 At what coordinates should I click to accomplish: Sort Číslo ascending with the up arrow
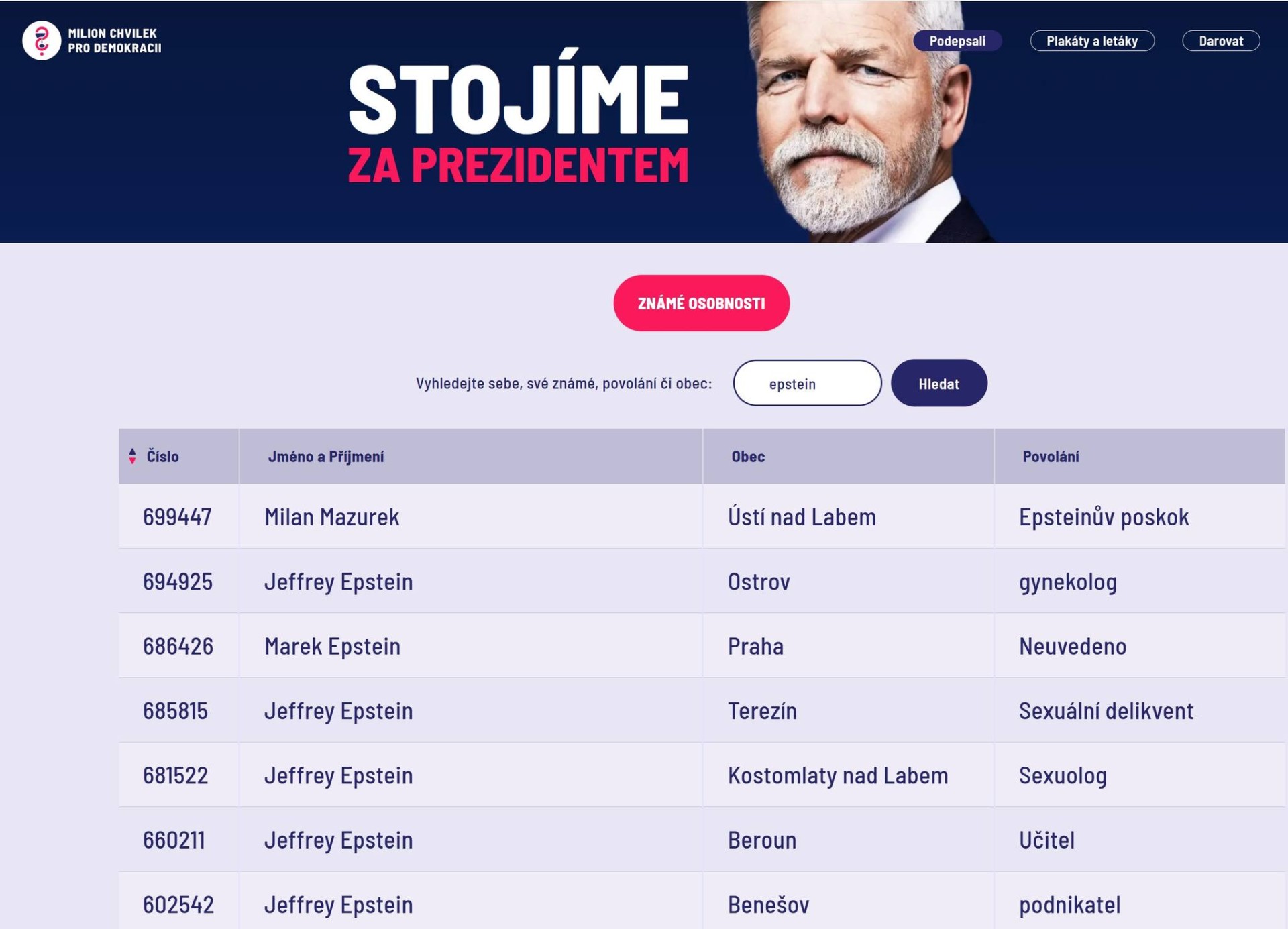(131, 451)
